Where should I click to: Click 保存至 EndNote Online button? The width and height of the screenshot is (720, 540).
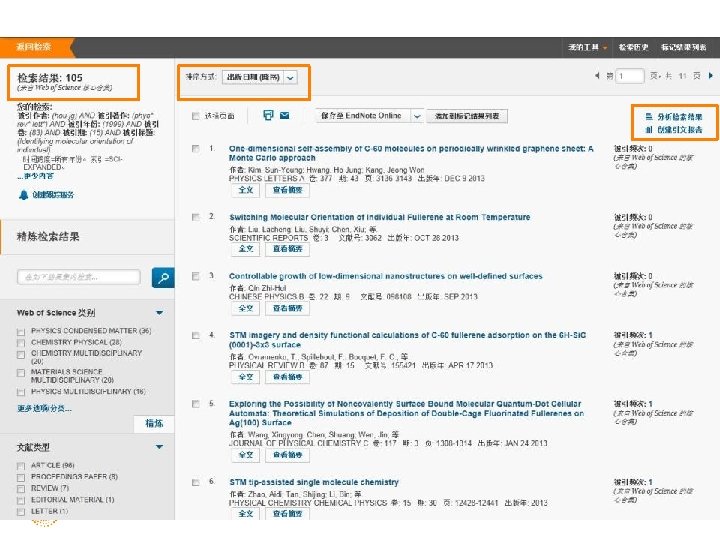pyautogui.click(x=362, y=116)
